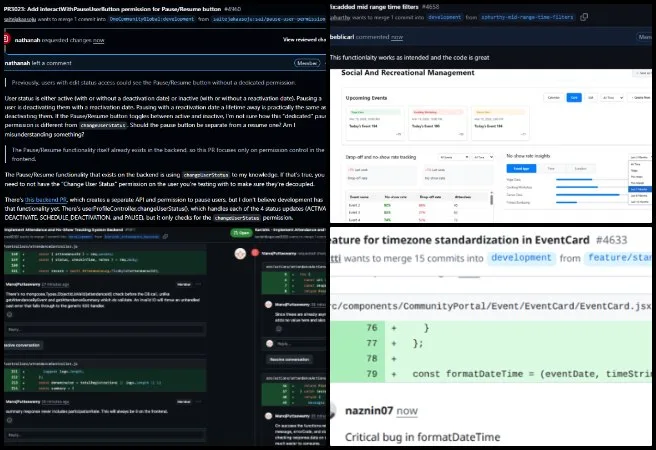Click View reviewed changes

(304, 40)
